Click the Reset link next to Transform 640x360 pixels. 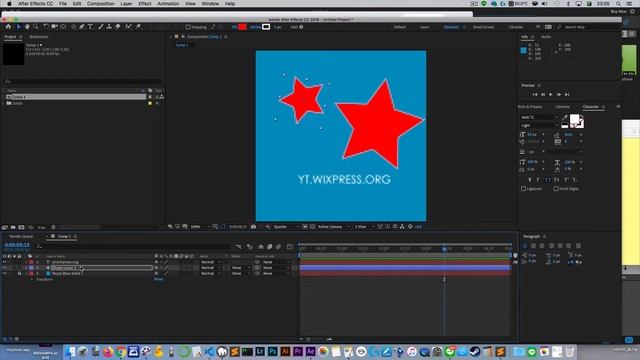point(158,279)
